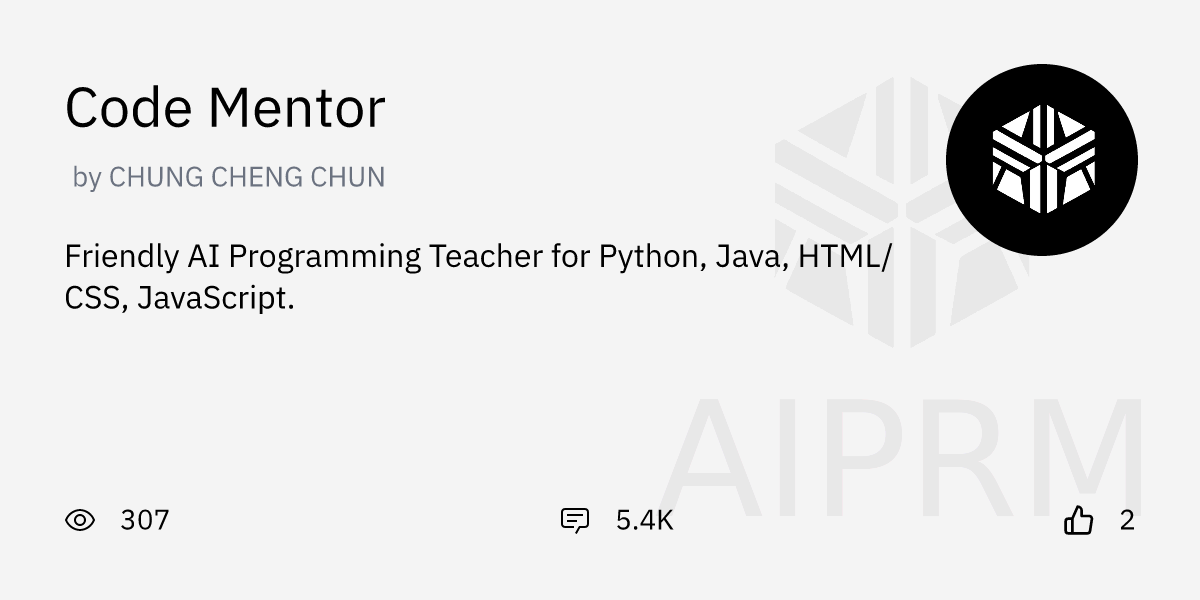
Task: Click the word Python in description
Action: click(654, 257)
